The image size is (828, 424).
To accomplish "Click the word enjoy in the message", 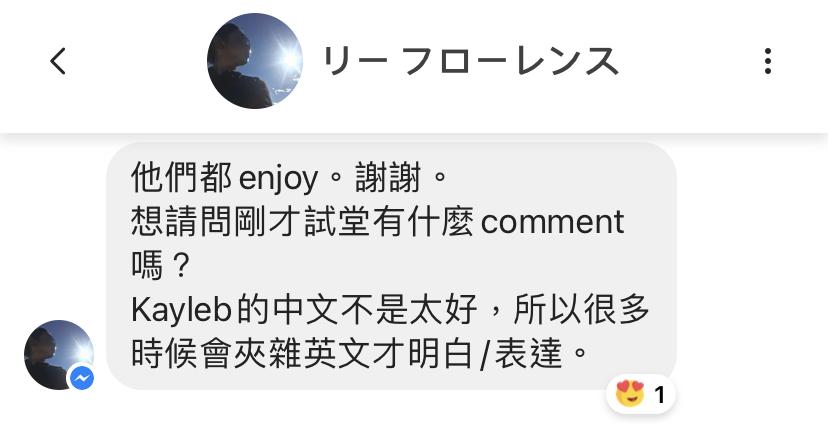I will pyautogui.click(x=278, y=180).
